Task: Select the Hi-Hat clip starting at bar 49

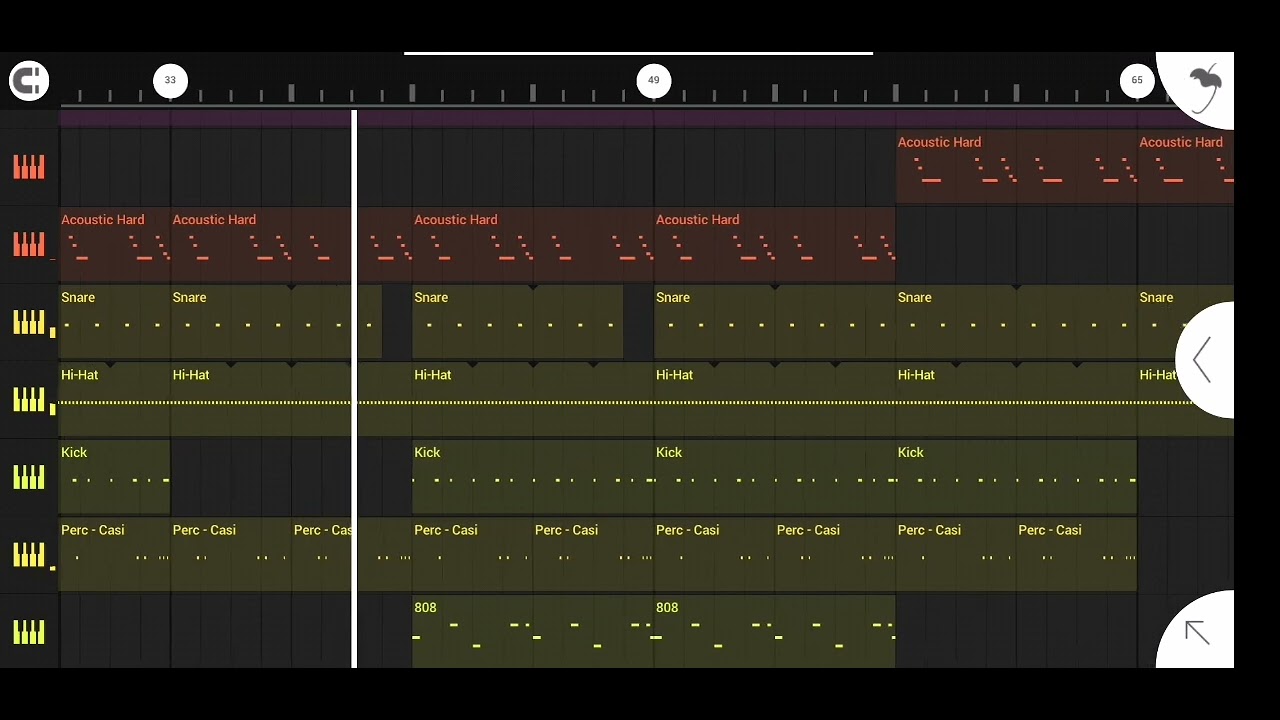Action: (775, 399)
